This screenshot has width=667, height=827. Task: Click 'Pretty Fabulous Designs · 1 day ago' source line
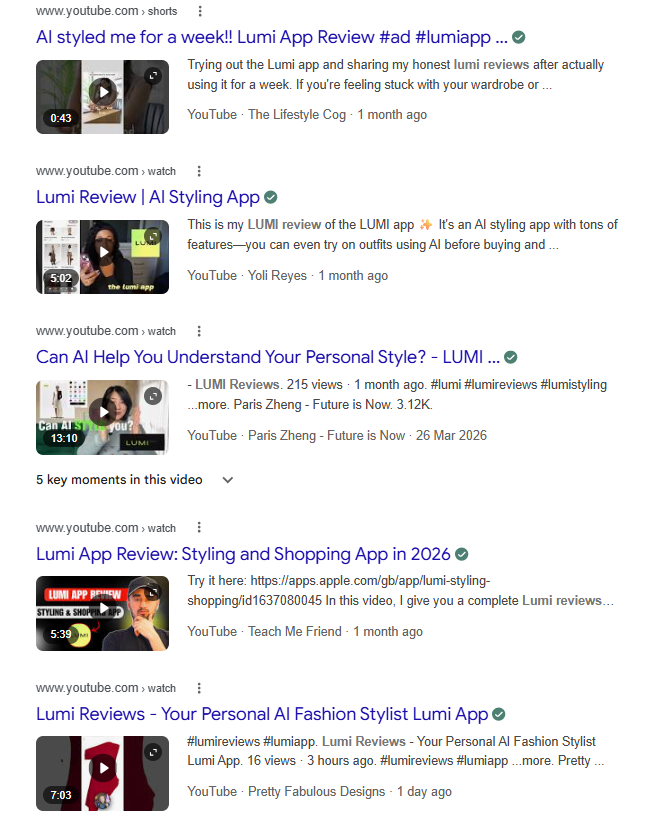[350, 792]
